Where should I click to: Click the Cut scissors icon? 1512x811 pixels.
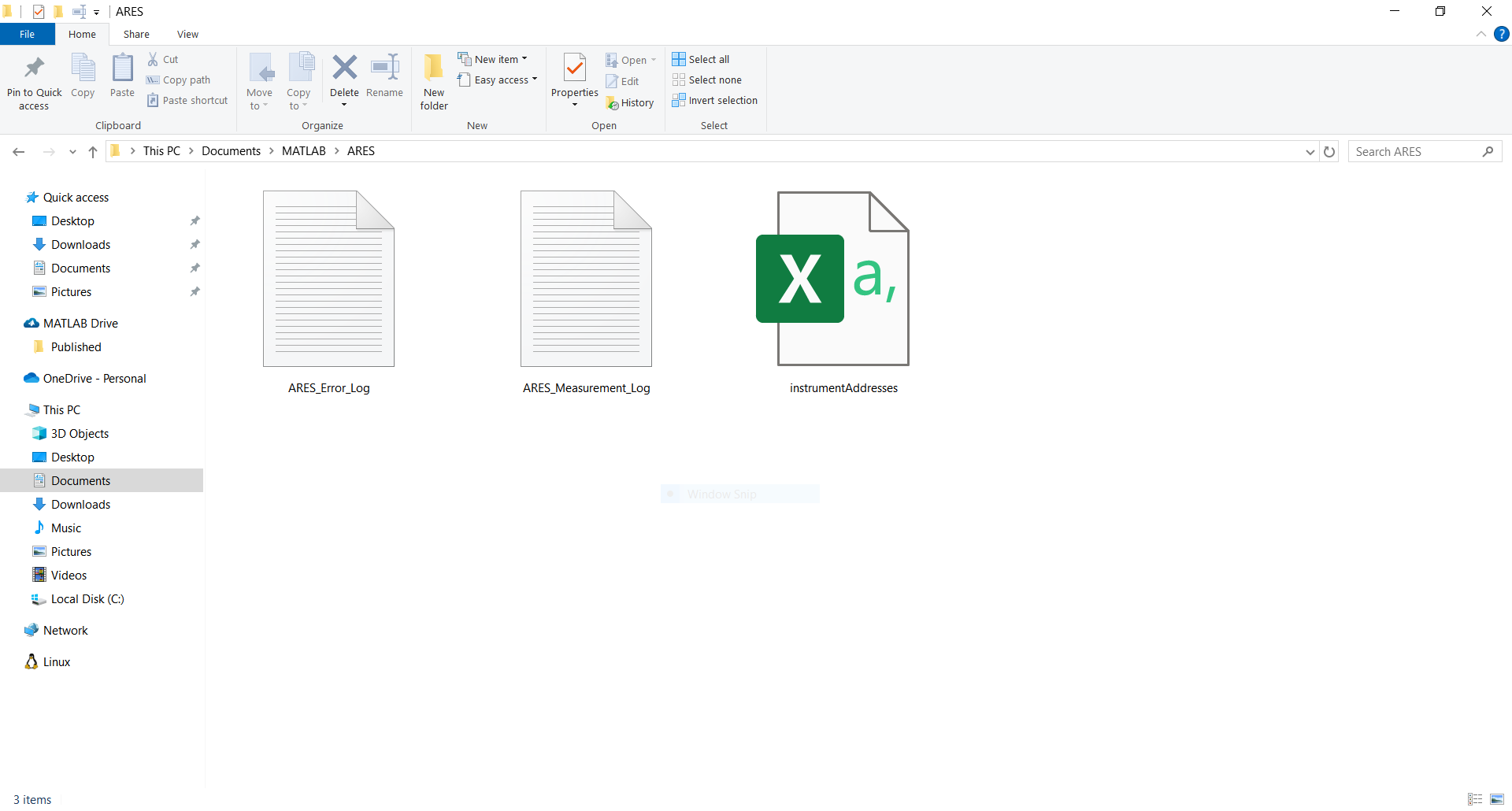click(153, 59)
